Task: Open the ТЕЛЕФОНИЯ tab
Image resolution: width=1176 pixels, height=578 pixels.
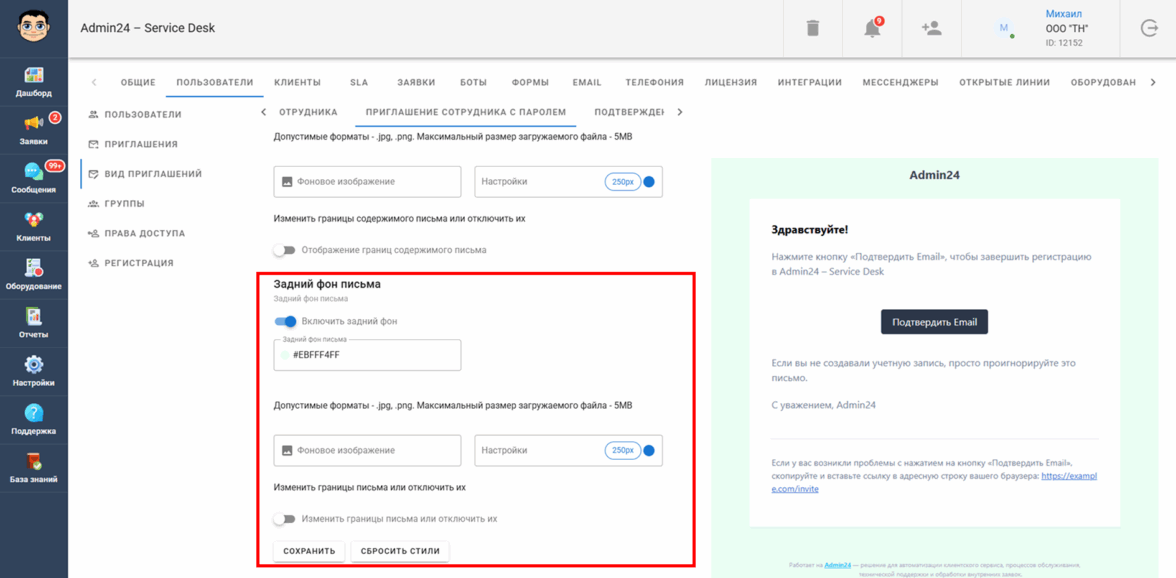Action: point(654,82)
